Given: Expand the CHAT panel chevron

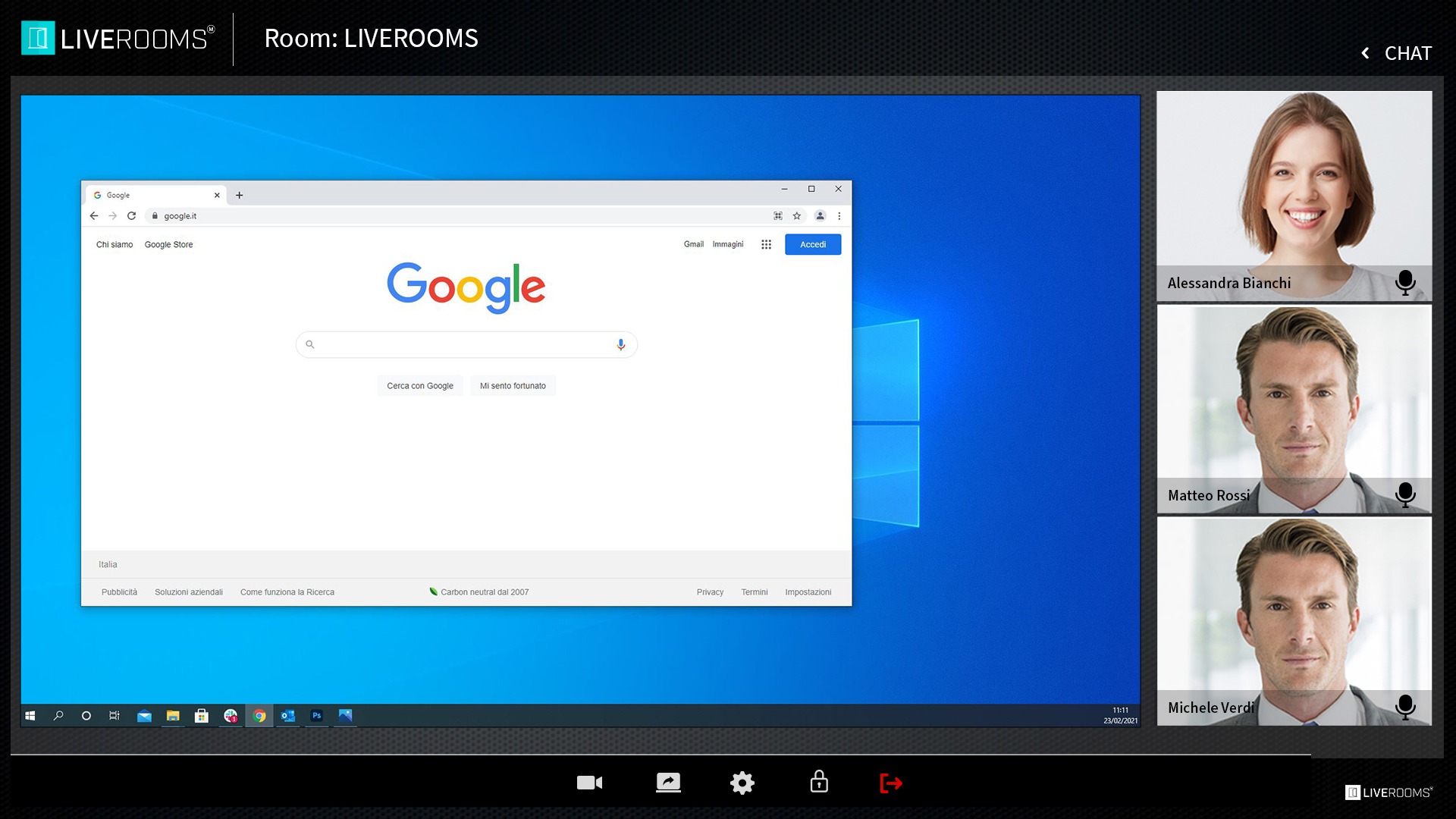Looking at the screenshot, I should [x=1365, y=53].
